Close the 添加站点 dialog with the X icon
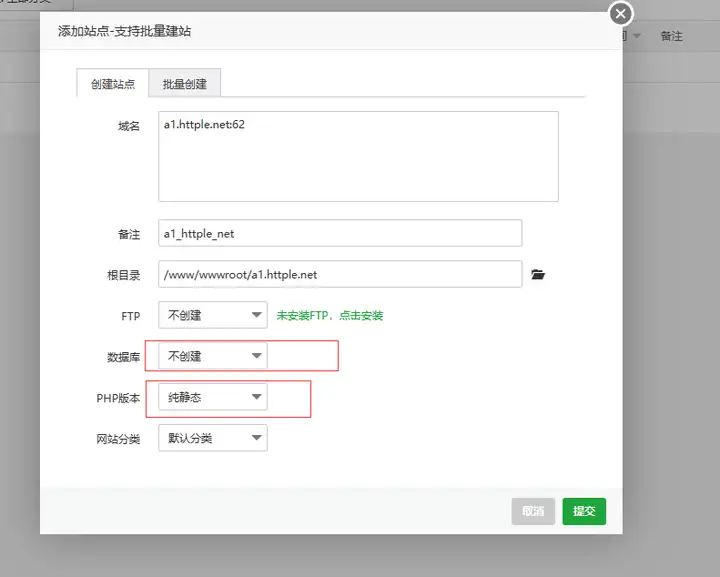 [620, 14]
